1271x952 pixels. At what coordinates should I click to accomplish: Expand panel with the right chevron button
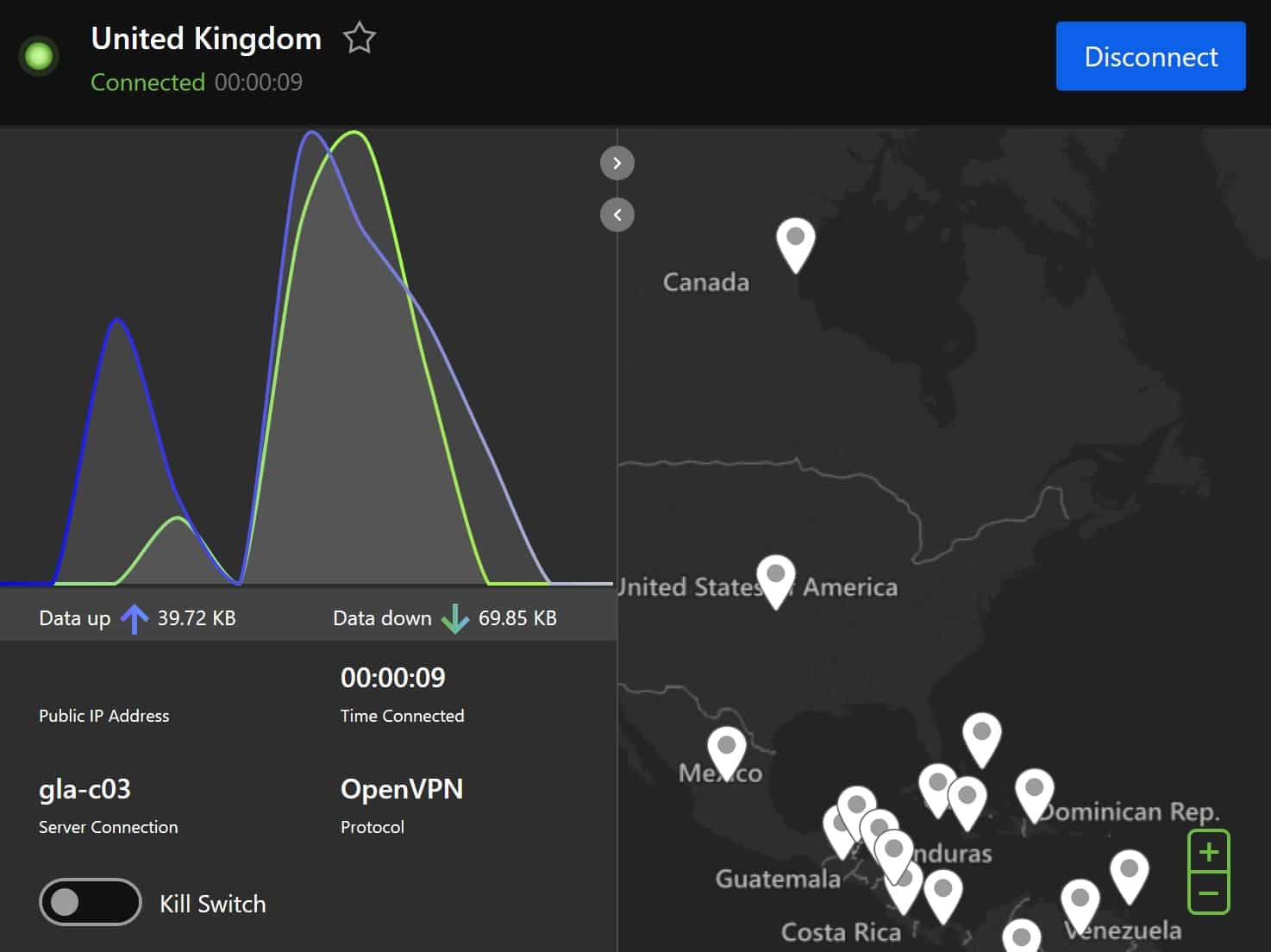[617, 163]
